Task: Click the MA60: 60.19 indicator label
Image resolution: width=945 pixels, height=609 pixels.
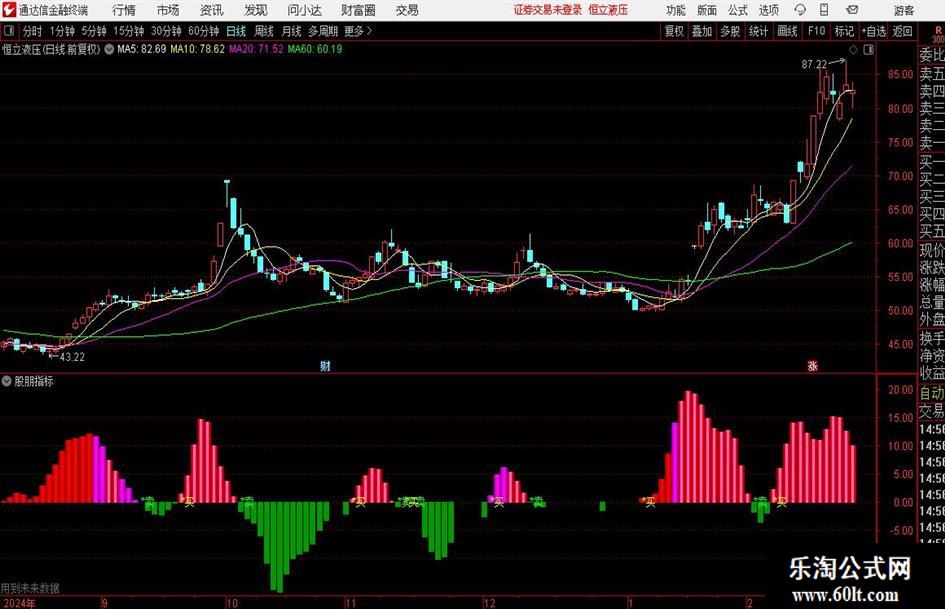Action: [315, 49]
